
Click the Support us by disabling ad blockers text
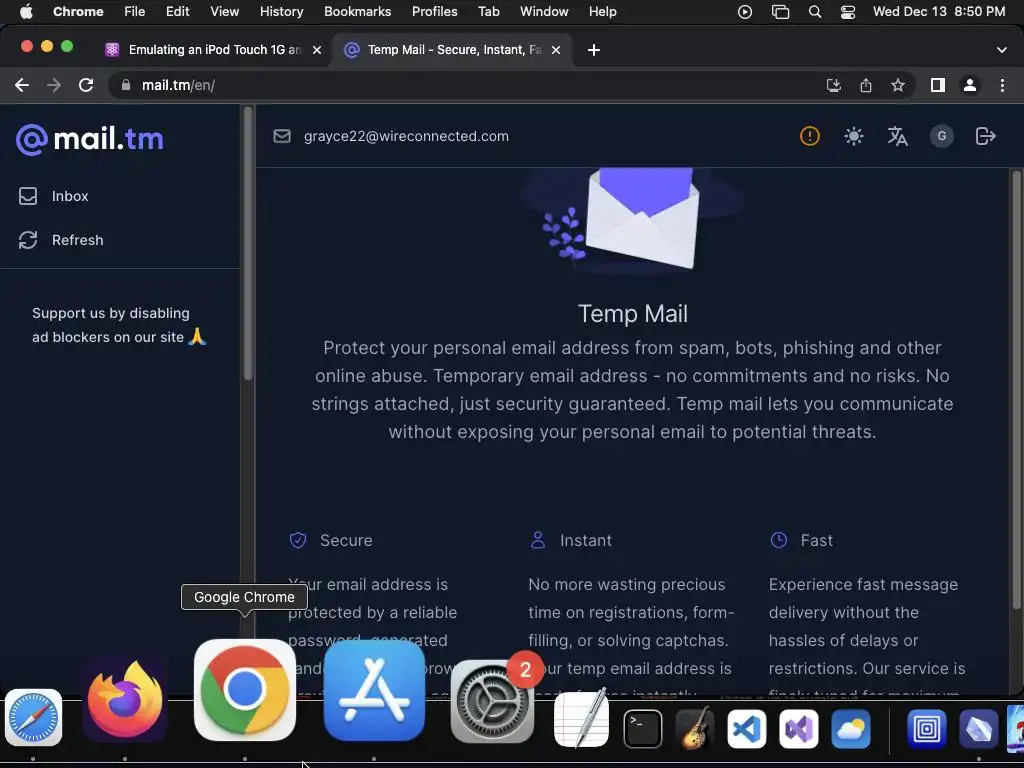(119, 325)
